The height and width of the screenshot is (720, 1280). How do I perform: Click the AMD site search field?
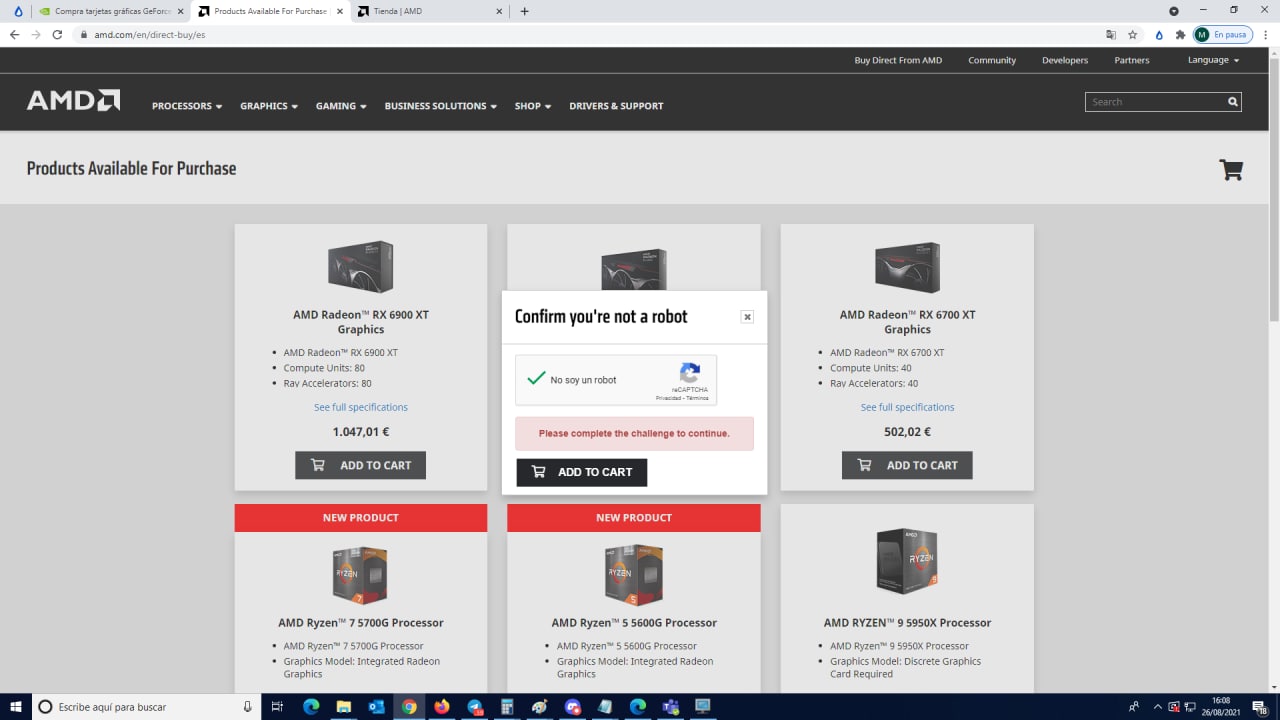click(x=1155, y=102)
